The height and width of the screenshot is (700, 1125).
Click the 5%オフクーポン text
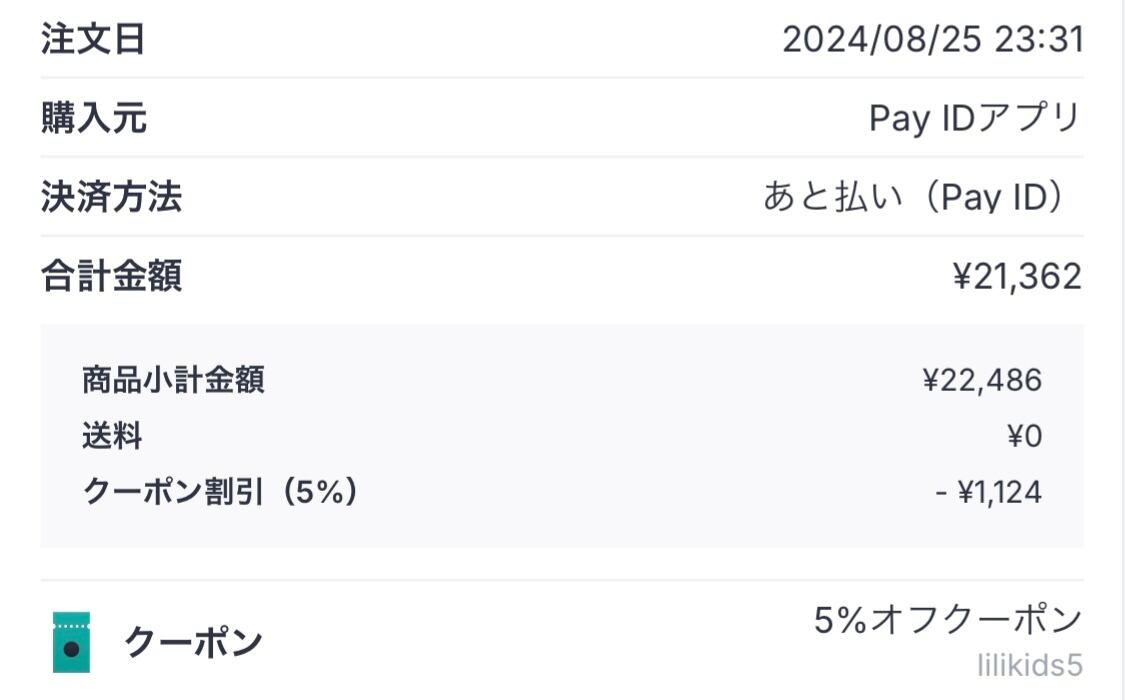[947, 620]
